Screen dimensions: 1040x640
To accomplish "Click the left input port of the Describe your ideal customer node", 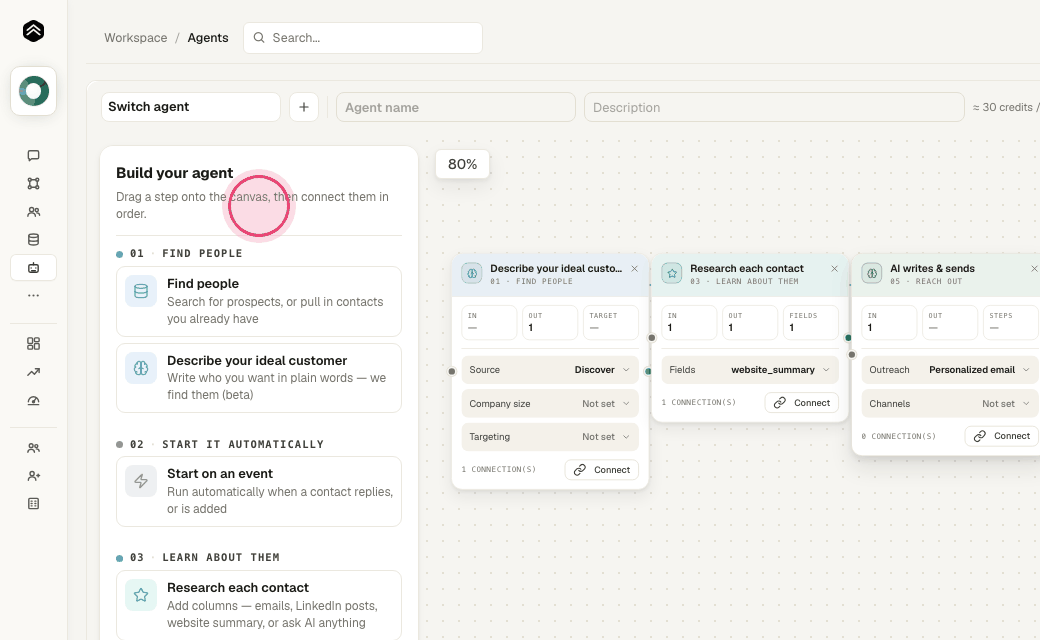I will [x=452, y=371].
